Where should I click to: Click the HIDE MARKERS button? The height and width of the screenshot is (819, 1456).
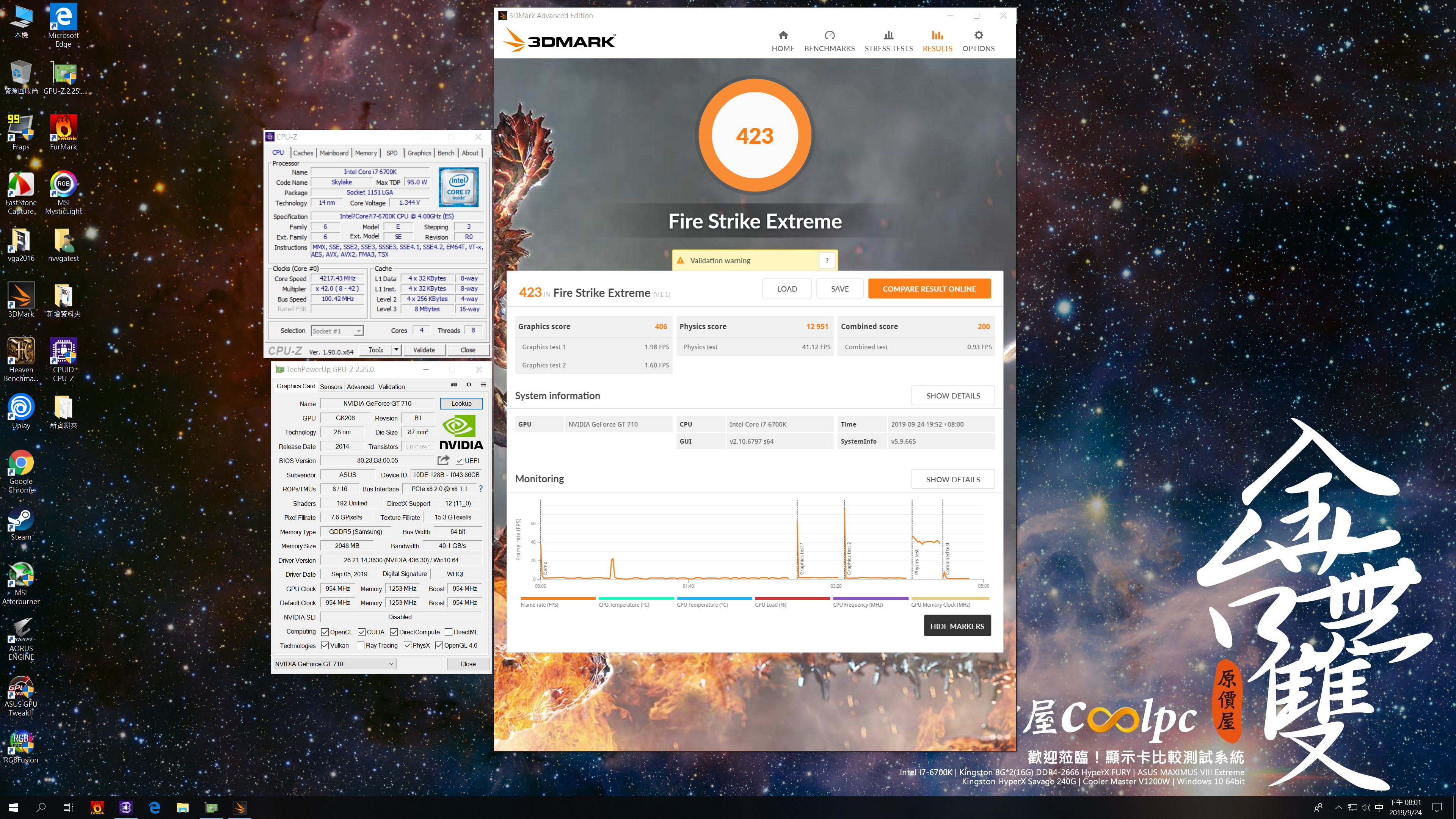(957, 626)
